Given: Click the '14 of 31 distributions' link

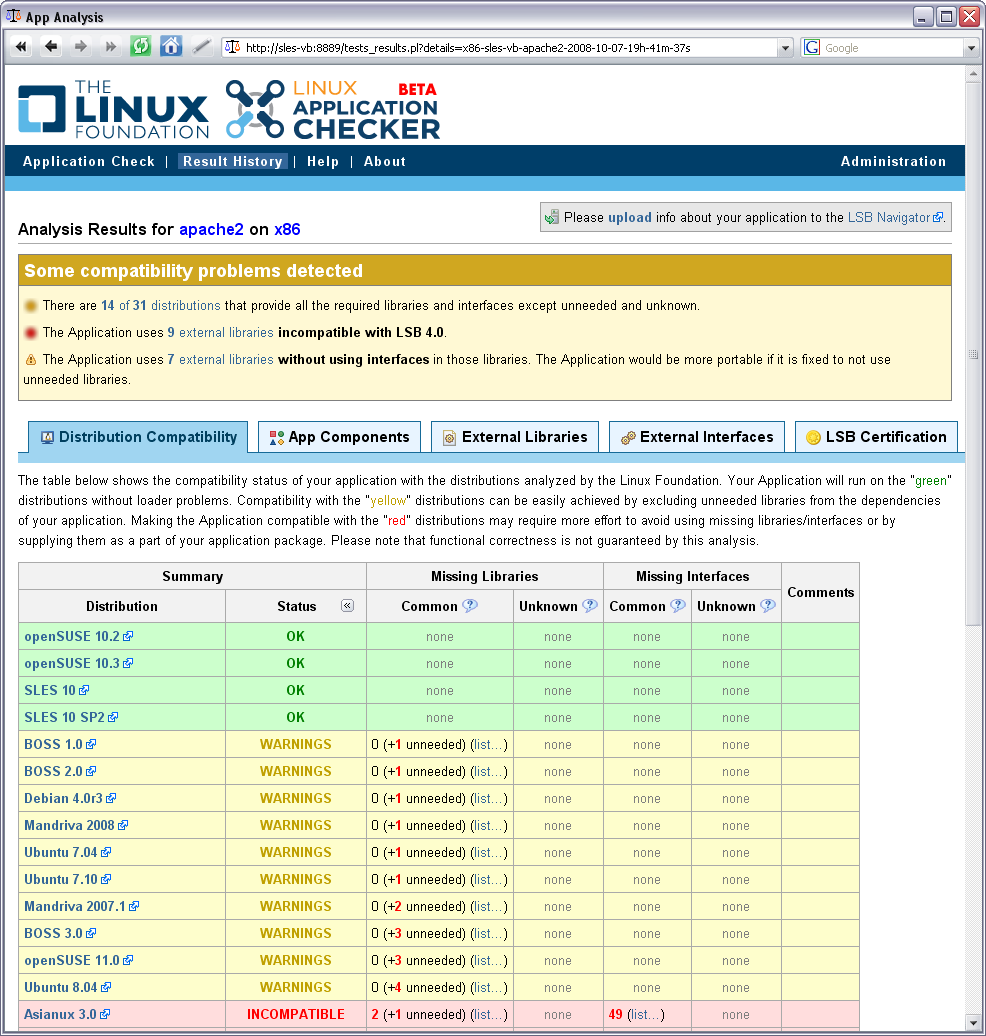Looking at the screenshot, I should coord(161,305).
